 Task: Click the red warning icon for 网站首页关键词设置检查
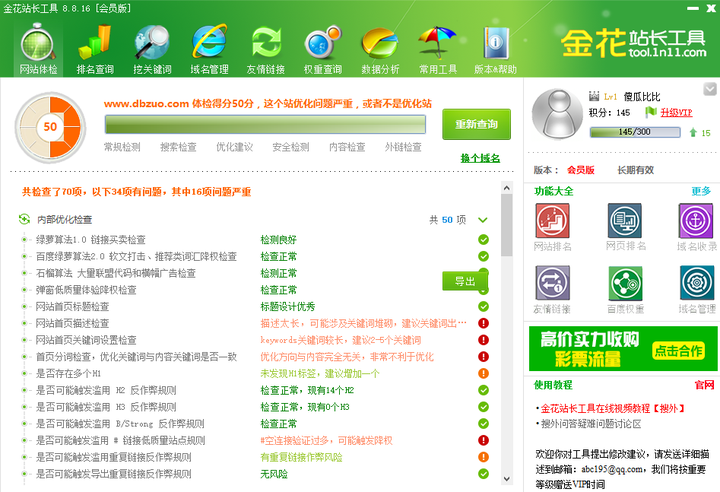(483, 340)
